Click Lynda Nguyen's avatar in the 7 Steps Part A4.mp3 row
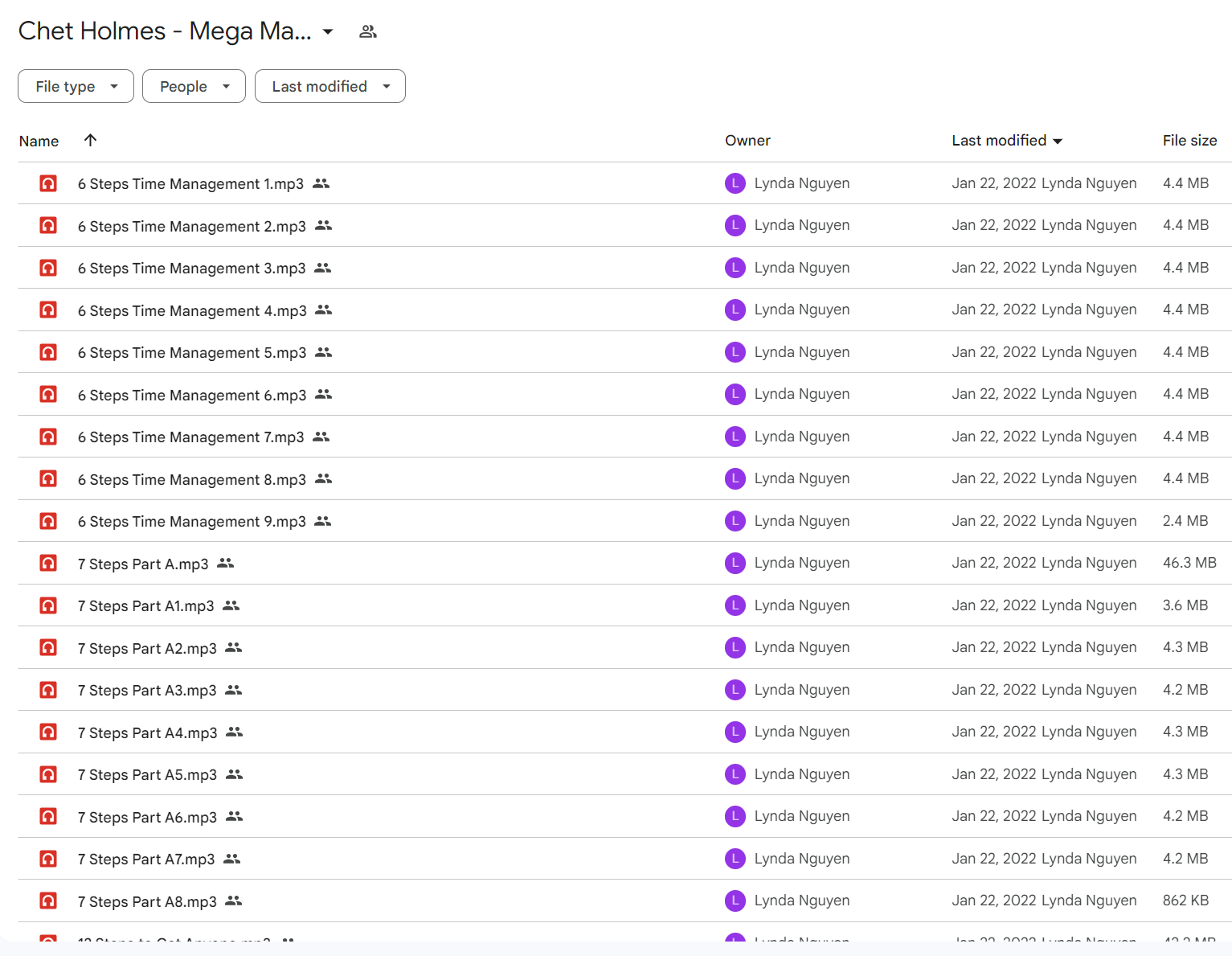 (735, 732)
